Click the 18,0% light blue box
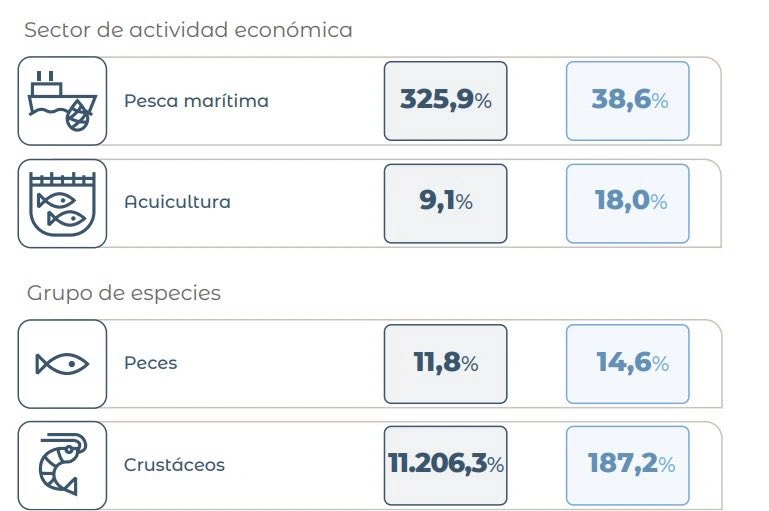 pos(628,204)
